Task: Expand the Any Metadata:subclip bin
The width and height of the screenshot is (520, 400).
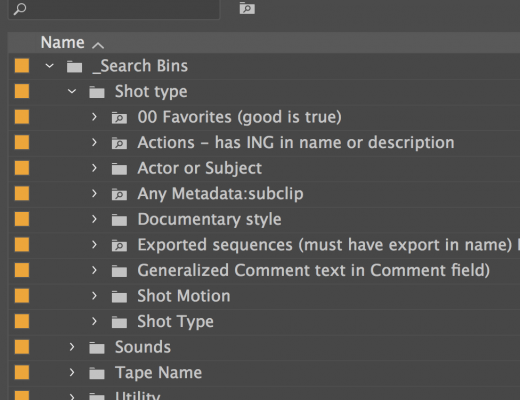Action: click(x=94, y=194)
